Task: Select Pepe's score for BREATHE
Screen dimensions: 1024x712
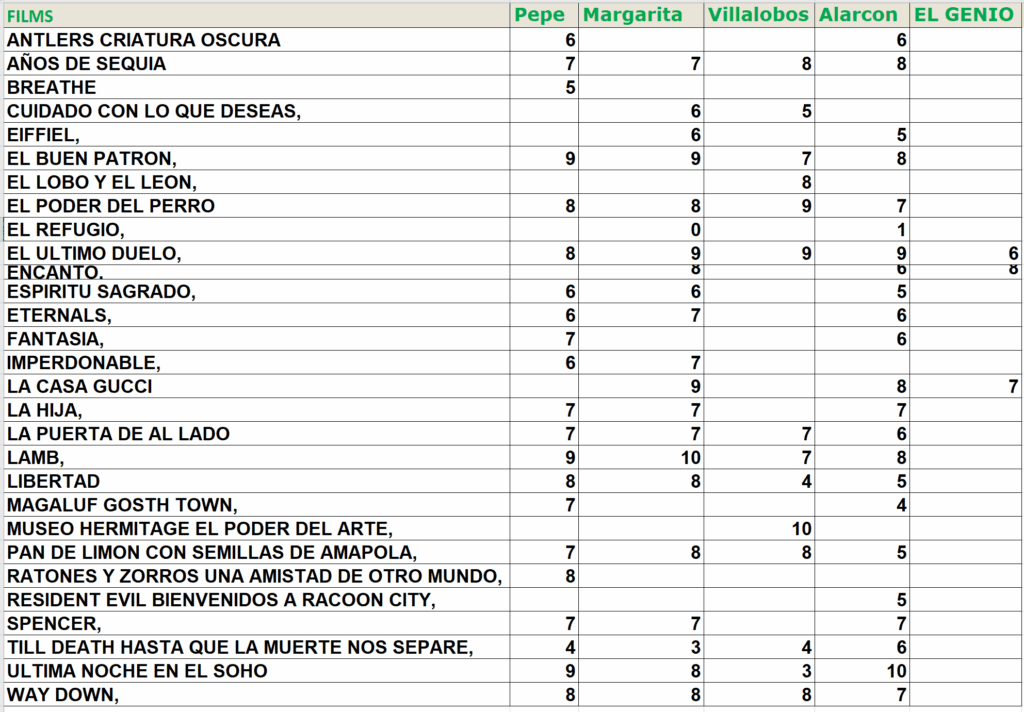Action: pos(570,87)
